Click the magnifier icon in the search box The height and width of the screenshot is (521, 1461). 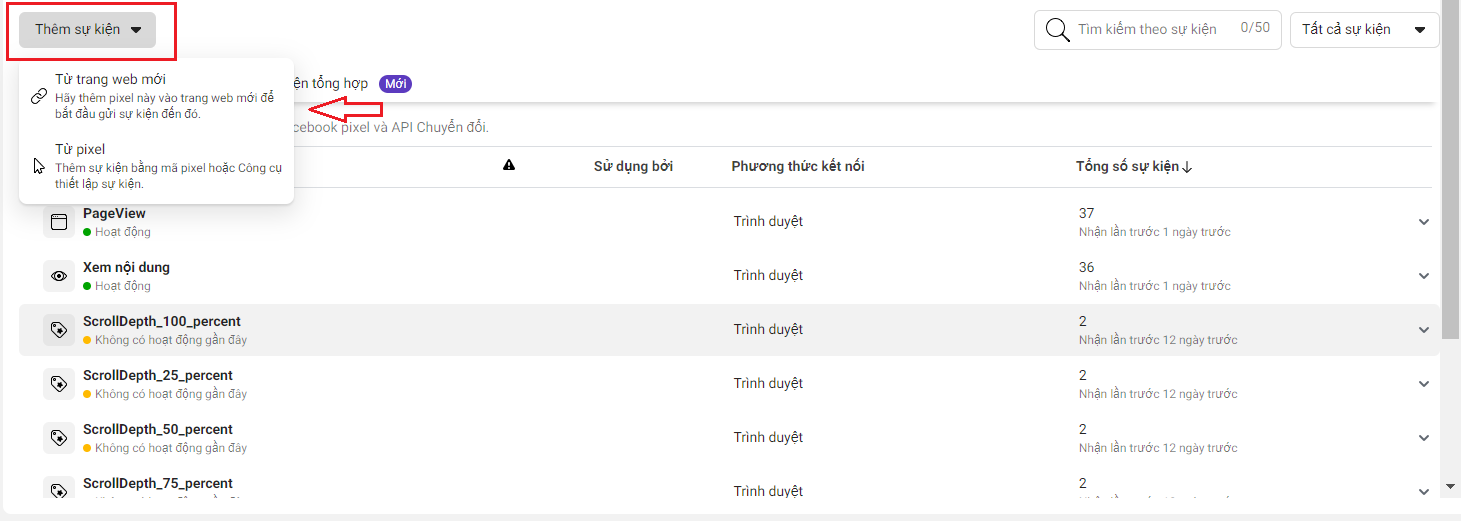[1058, 29]
